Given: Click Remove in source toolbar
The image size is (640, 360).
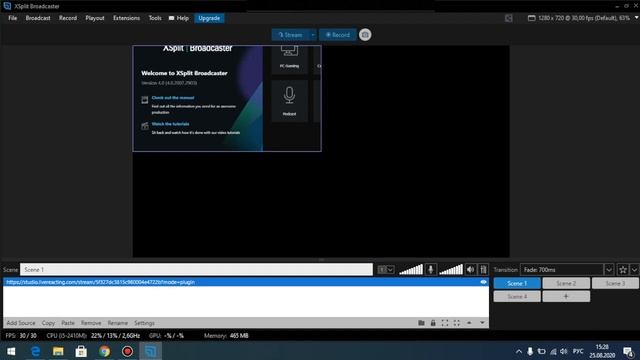Looking at the screenshot, I should tap(91, 323).
